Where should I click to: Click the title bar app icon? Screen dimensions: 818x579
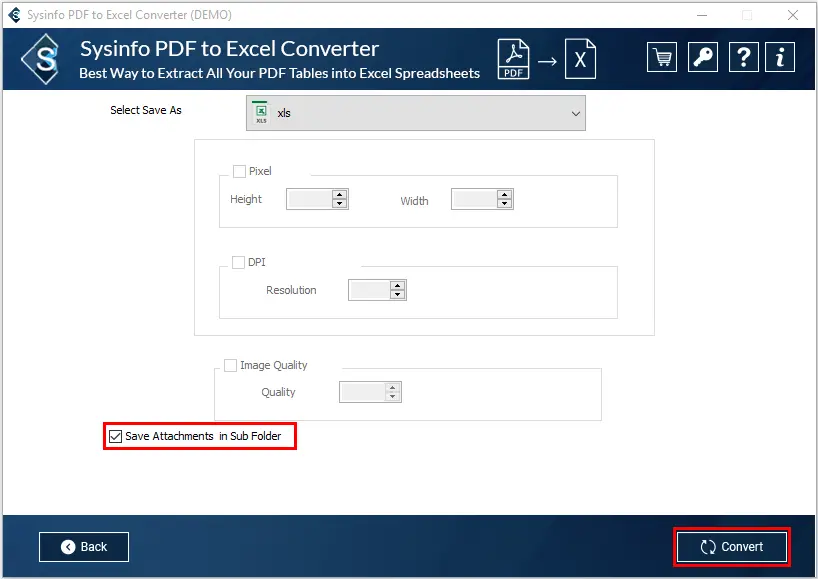[15, 15]
